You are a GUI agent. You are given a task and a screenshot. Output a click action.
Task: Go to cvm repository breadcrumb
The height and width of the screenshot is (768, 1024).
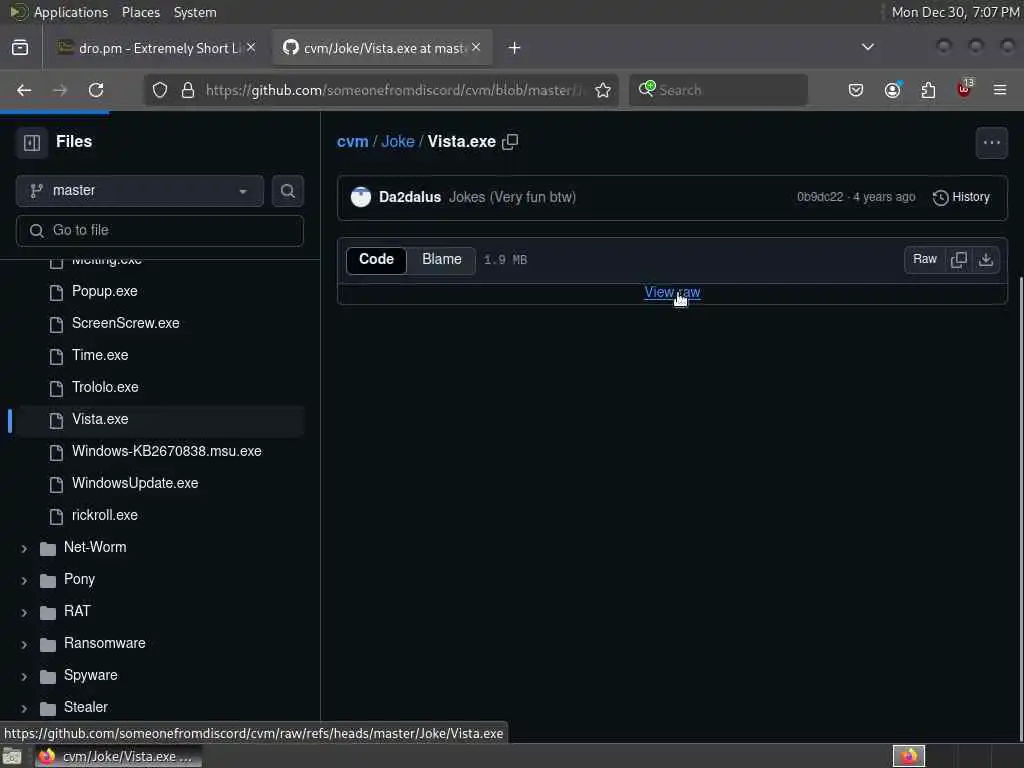pos(353,142)
